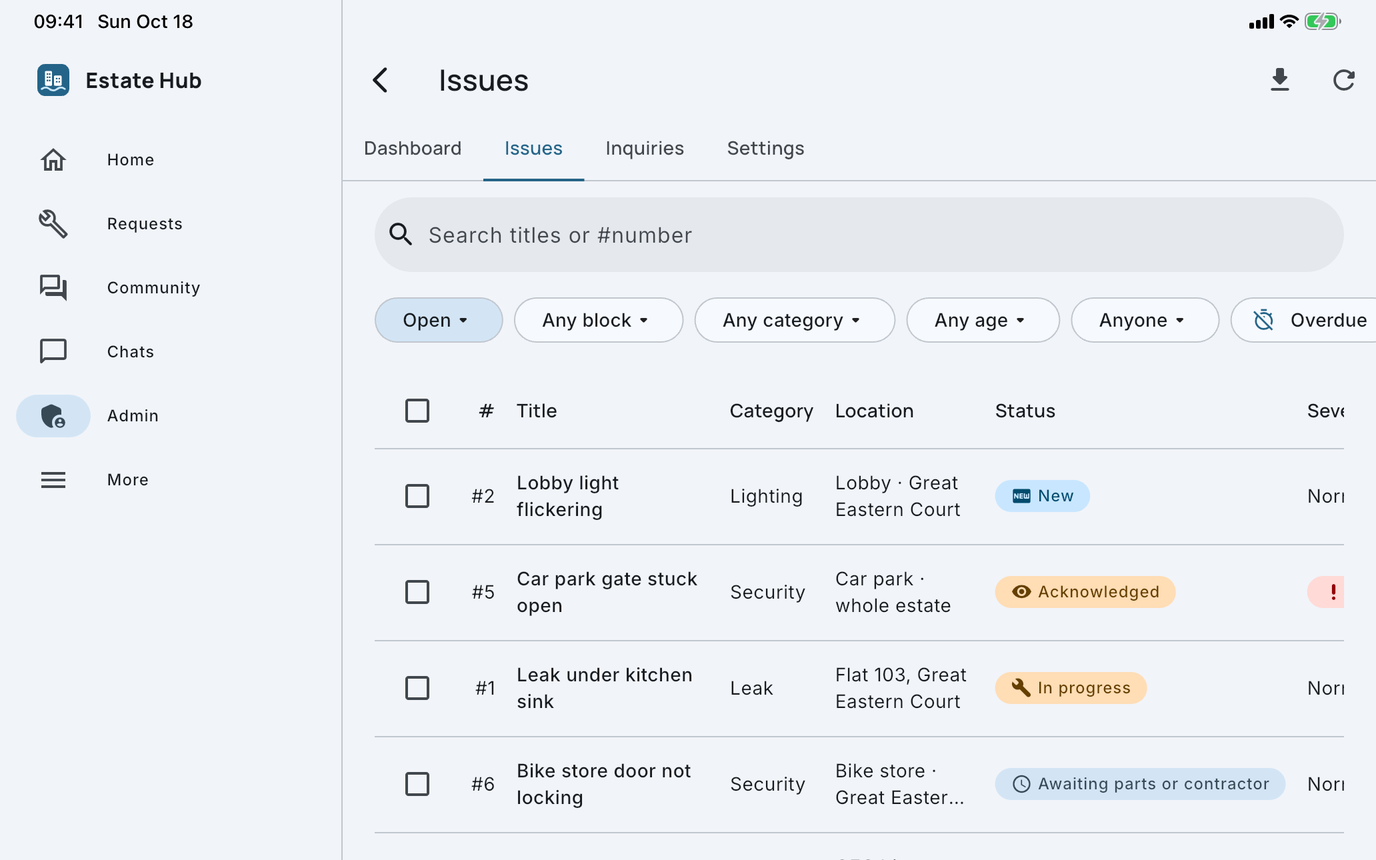Click the New status badge
Screen dimensions: 1376x860
tap(1042, 496)
